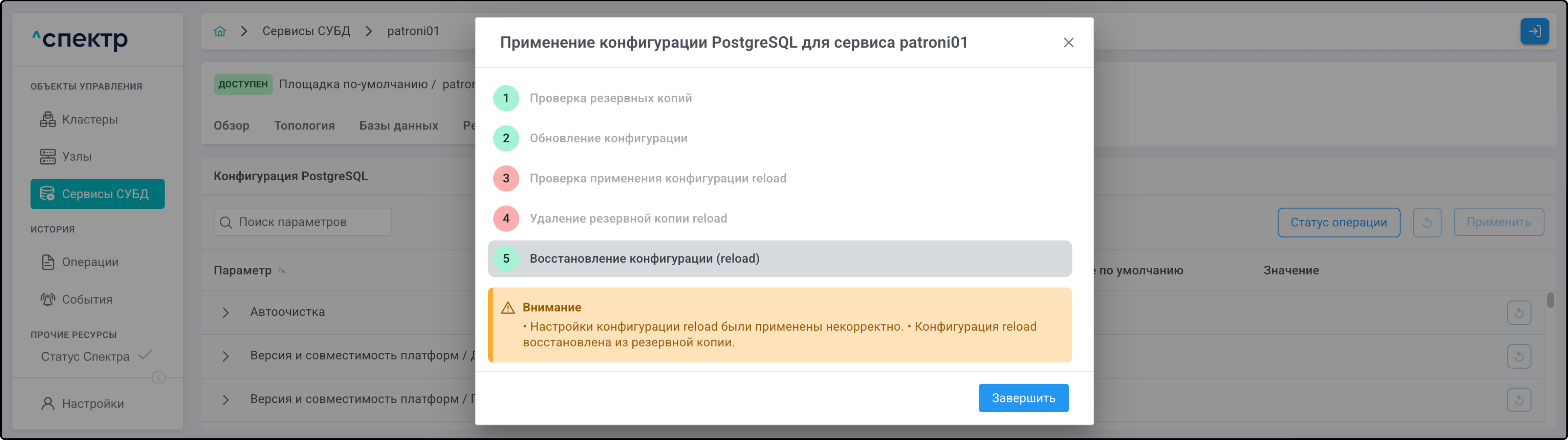Switch to the Базы данных tab
1568x440 pixels.
398,125
